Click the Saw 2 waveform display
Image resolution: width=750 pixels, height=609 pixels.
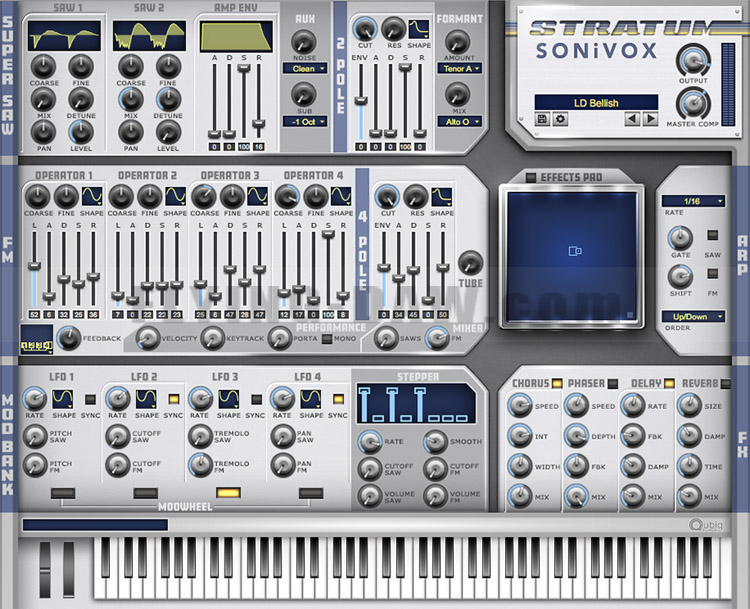(149, 36)
